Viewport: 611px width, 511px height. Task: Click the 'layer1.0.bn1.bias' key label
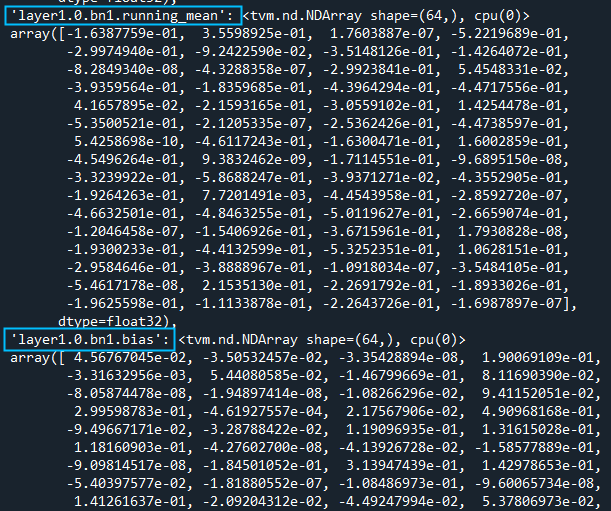(89, 340)
